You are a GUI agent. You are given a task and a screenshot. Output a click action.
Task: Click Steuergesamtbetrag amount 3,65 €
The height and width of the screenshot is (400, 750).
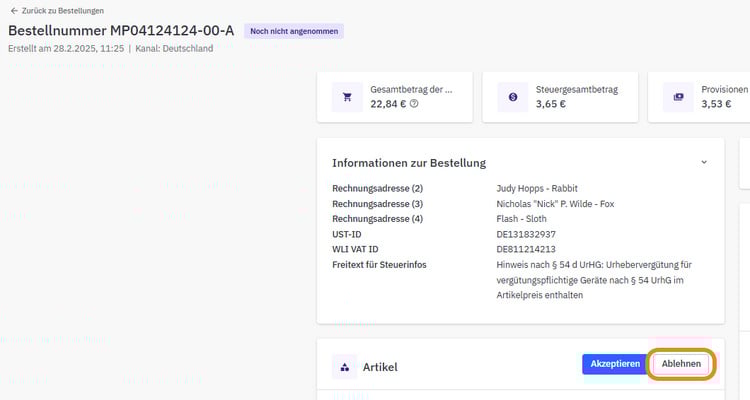click(x=551, y=104)
